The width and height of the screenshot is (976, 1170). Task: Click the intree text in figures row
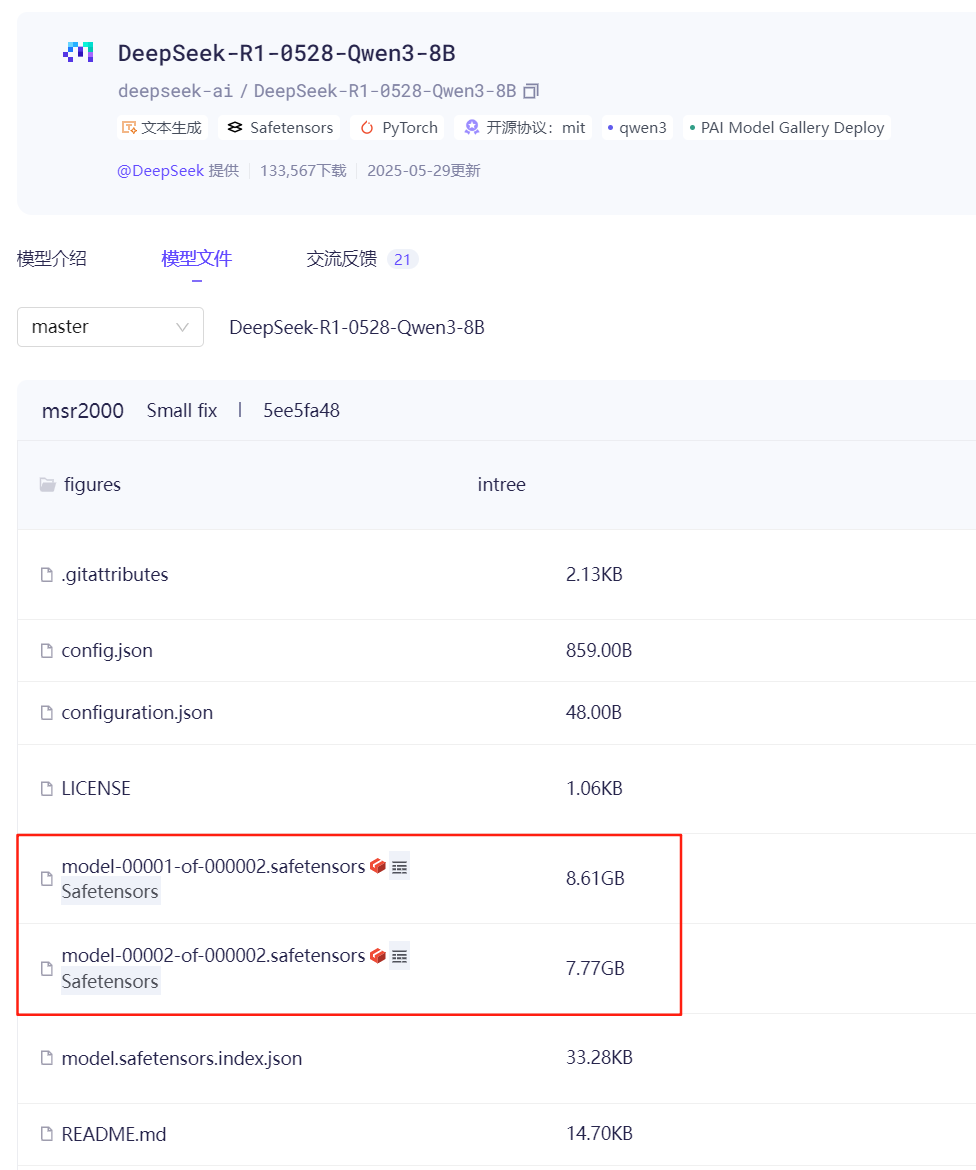pyautogui.click(x=501, y=485)
